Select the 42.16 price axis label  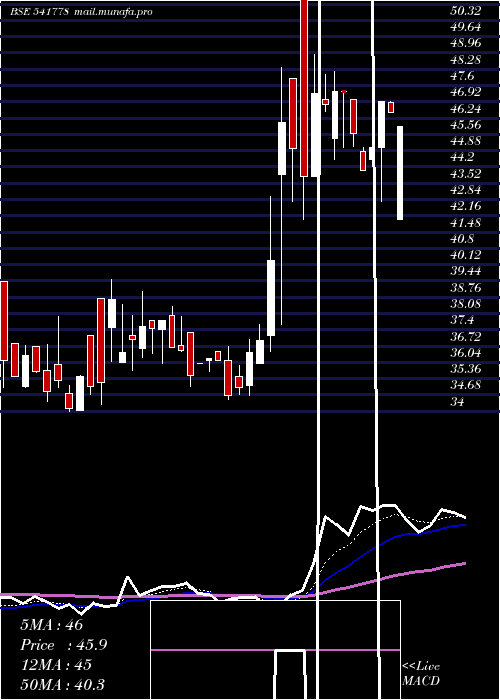(x=466, y=206)
